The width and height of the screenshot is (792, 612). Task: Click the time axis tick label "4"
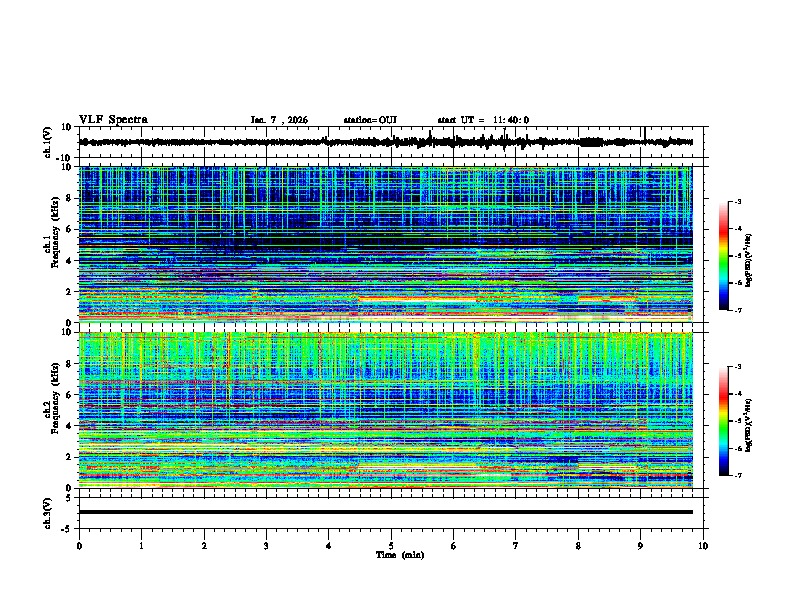click(329, 546)
